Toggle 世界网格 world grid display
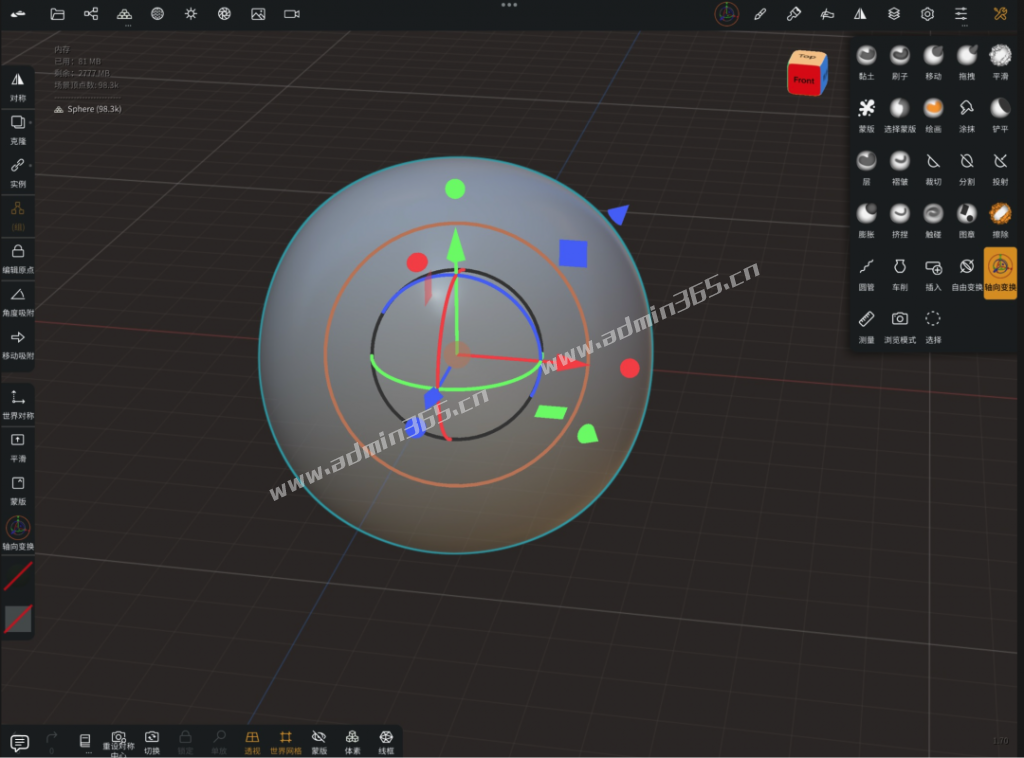Viewport: 1024px width, 758px height. pyautogui.click(x=285, y=742)
